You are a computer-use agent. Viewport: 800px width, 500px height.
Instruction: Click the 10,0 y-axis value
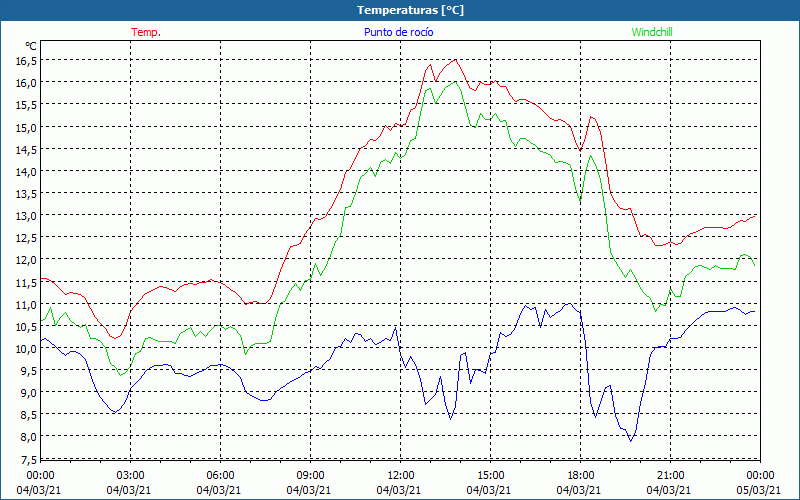(x=26, y=348)
